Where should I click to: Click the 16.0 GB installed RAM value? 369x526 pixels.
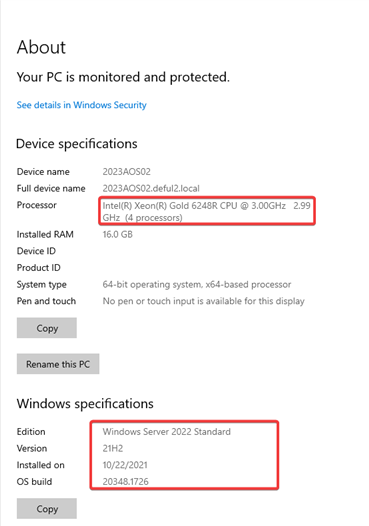[117, 234]
